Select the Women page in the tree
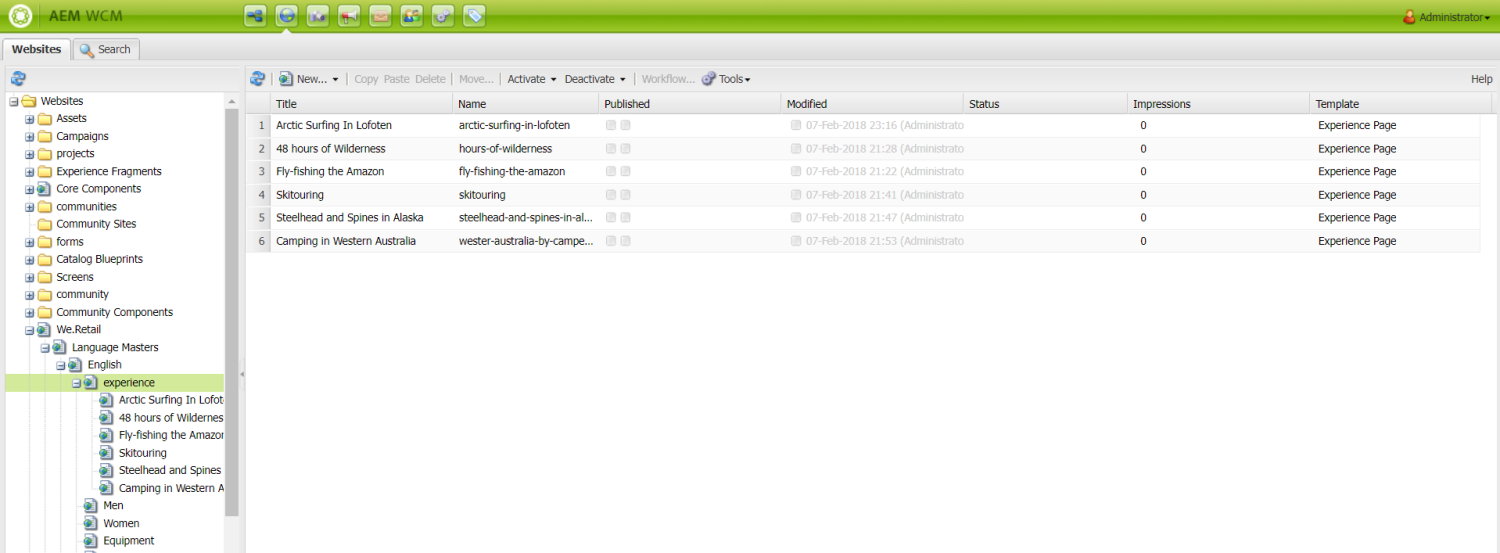The height and width of the screenshot is (553, 1500). click(x=121, y=523)
